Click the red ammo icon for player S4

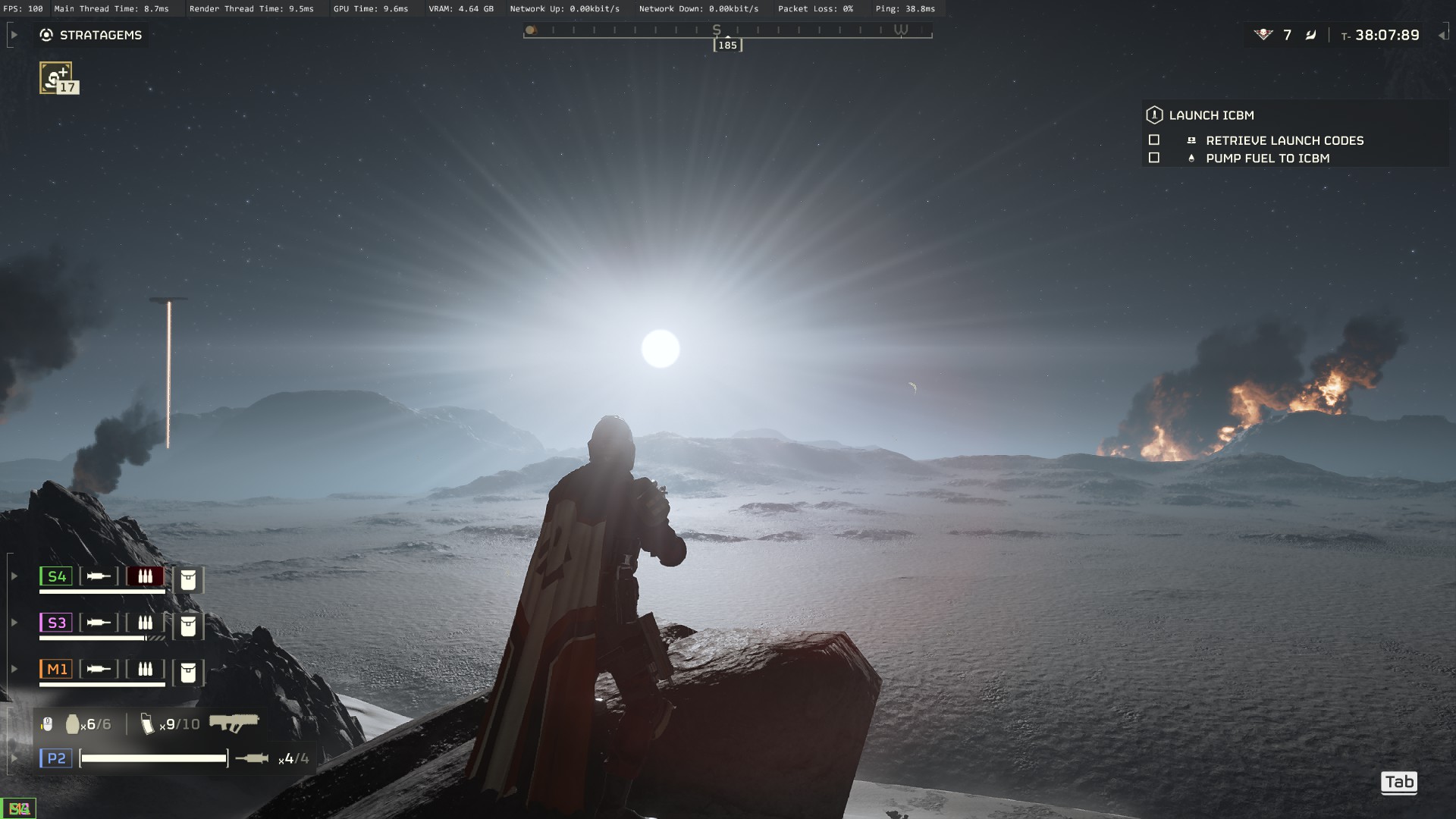click(145, 576)
